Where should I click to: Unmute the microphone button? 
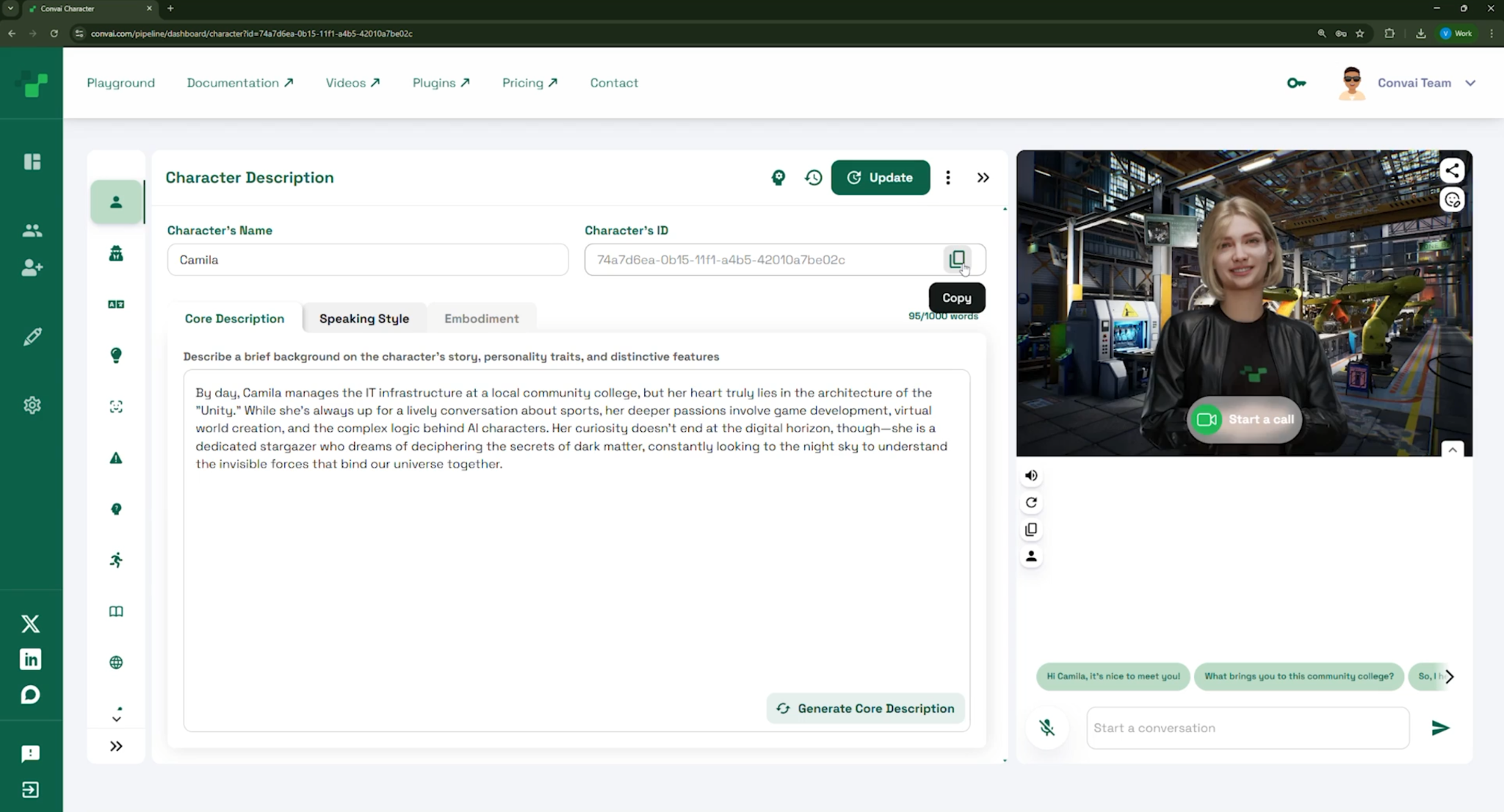coord(1046,728)
